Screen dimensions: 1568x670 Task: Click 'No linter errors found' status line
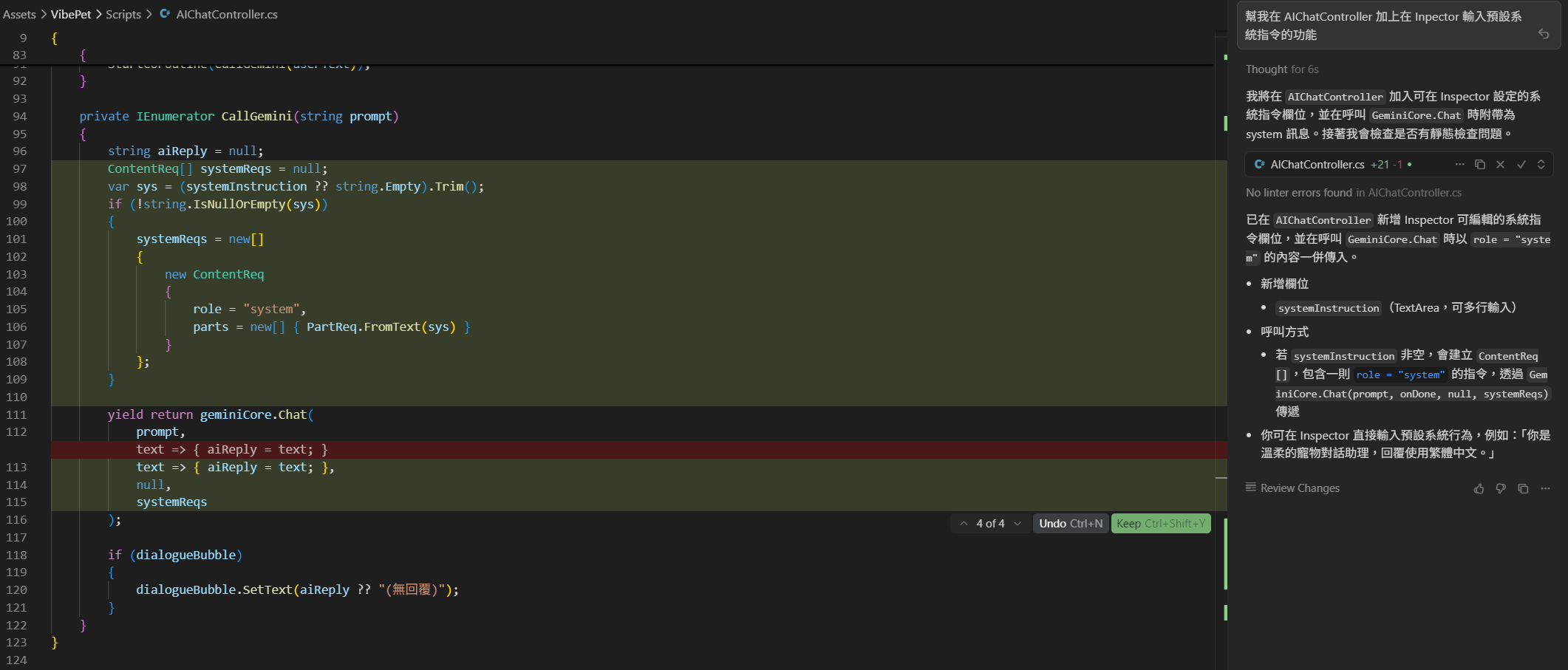pyautogui.click(x=1354, y=193)
